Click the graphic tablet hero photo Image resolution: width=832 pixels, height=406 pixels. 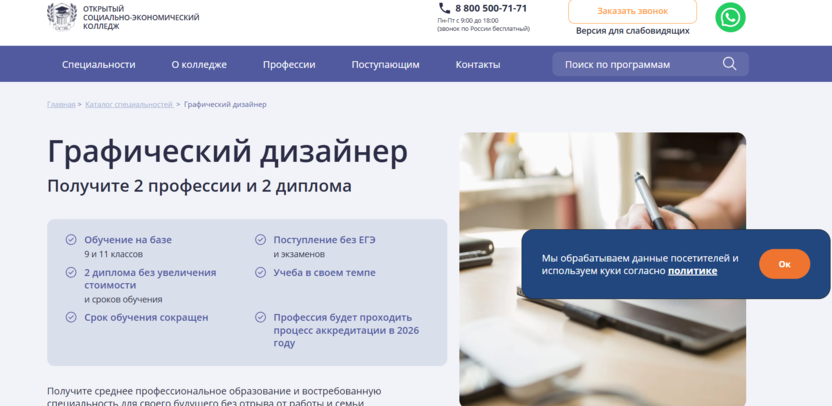(602, 269)
